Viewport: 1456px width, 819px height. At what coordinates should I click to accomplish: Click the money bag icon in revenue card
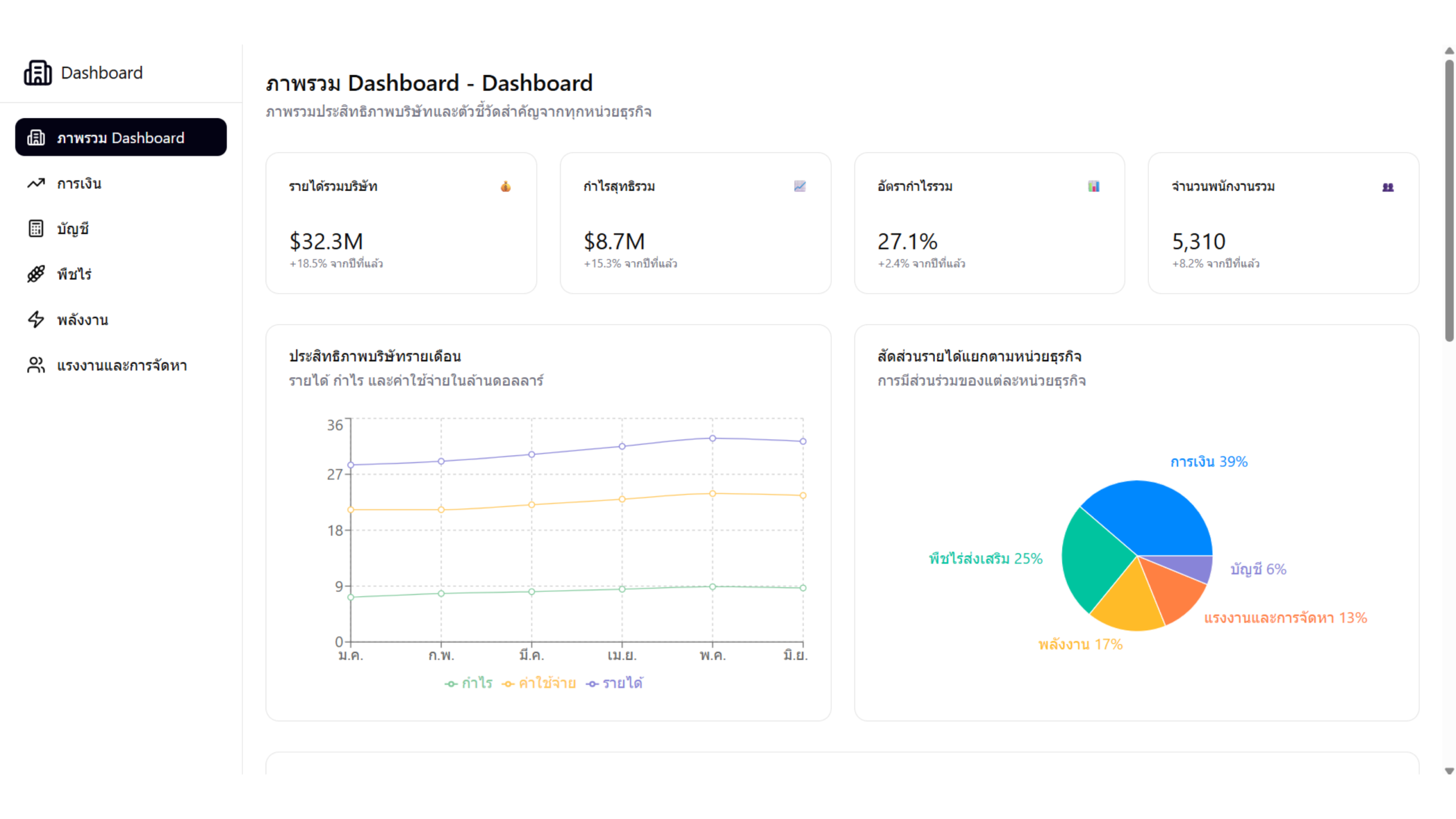pos(506,187)
